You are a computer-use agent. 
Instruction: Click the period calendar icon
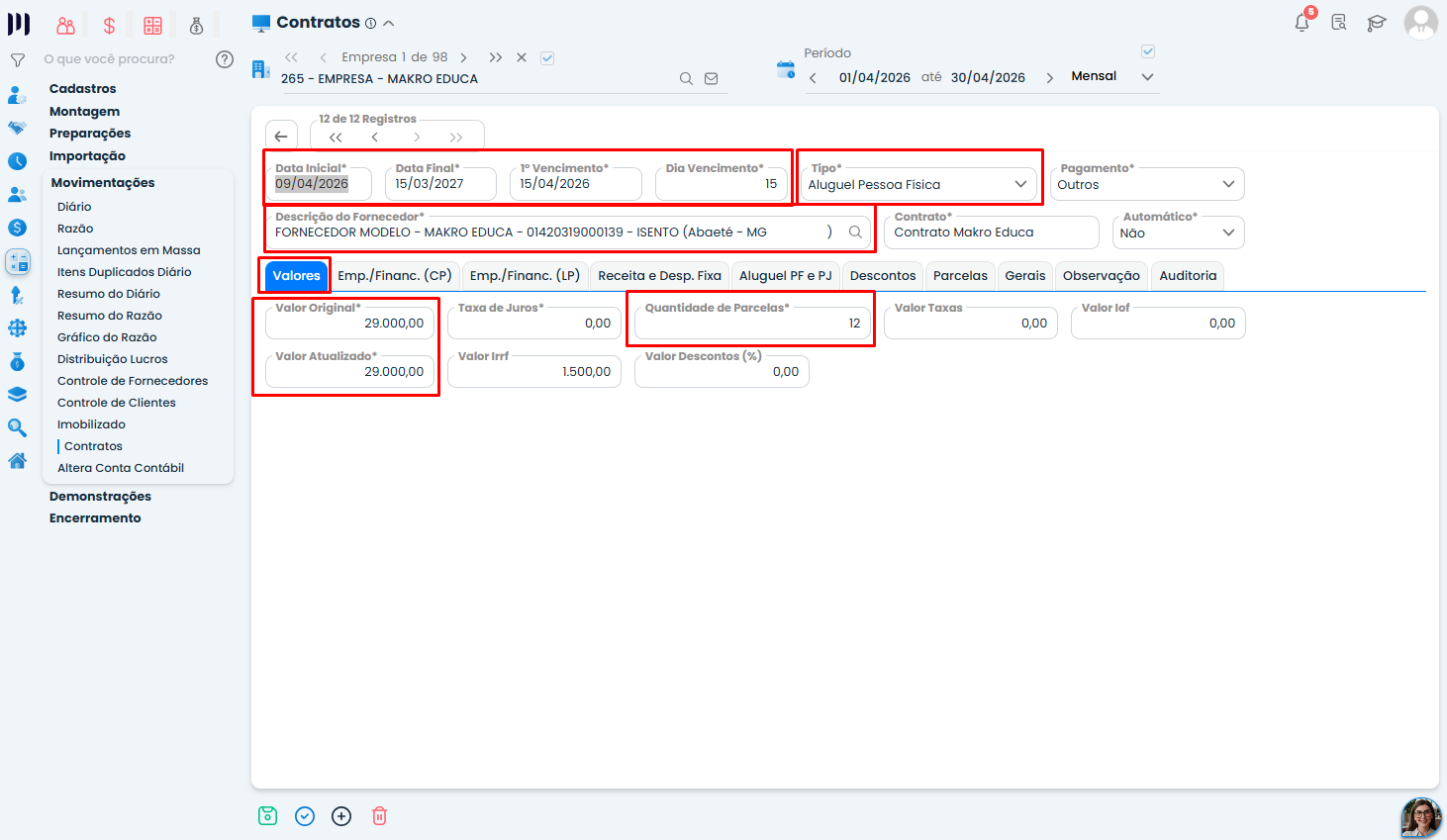click(786, 70)
